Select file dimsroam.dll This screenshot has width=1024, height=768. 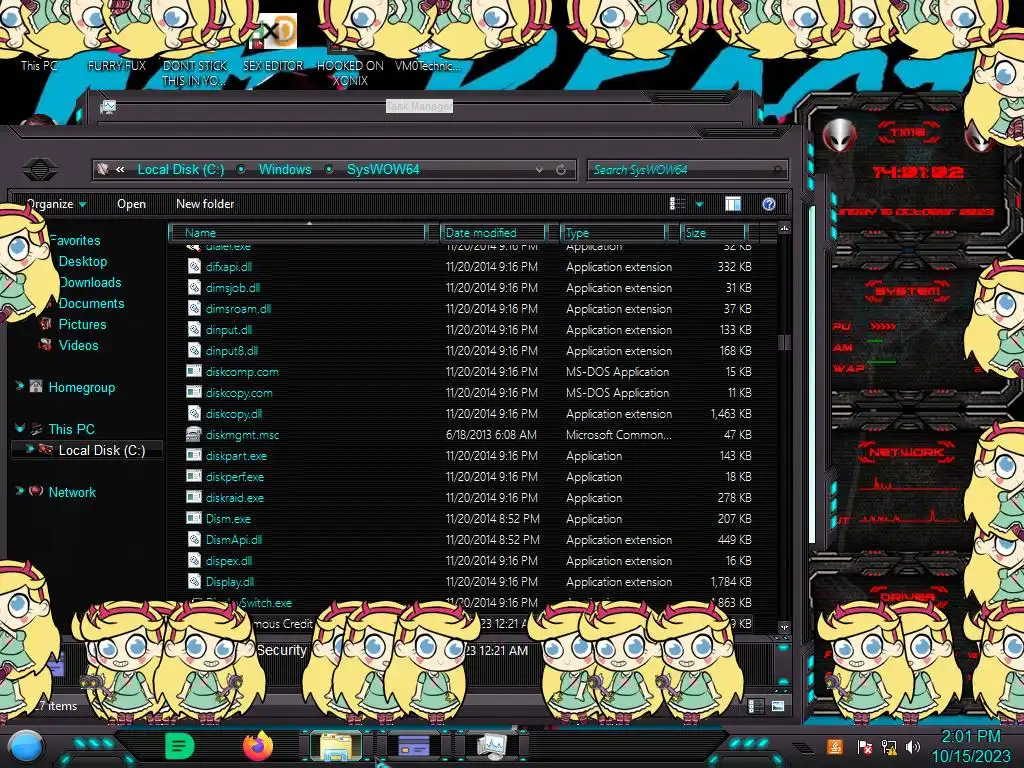point(238,308)
